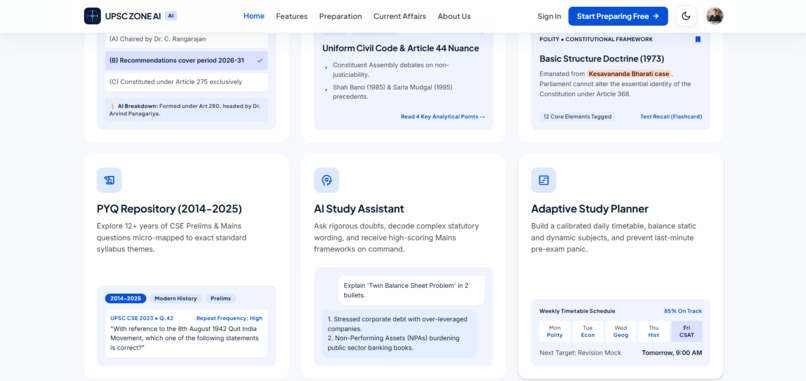Screen dimensions: 806x381
Task: Click Uniform Civil Code & Article 44 Nuance title
Action: click(400, 48)
